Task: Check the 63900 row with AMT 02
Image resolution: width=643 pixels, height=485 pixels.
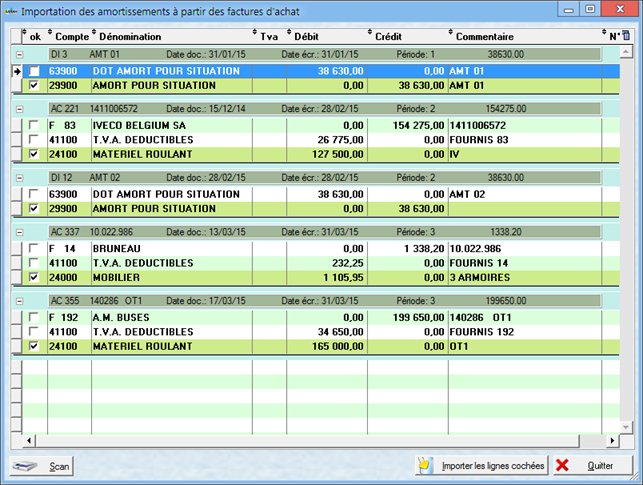Action: [34, 194]
